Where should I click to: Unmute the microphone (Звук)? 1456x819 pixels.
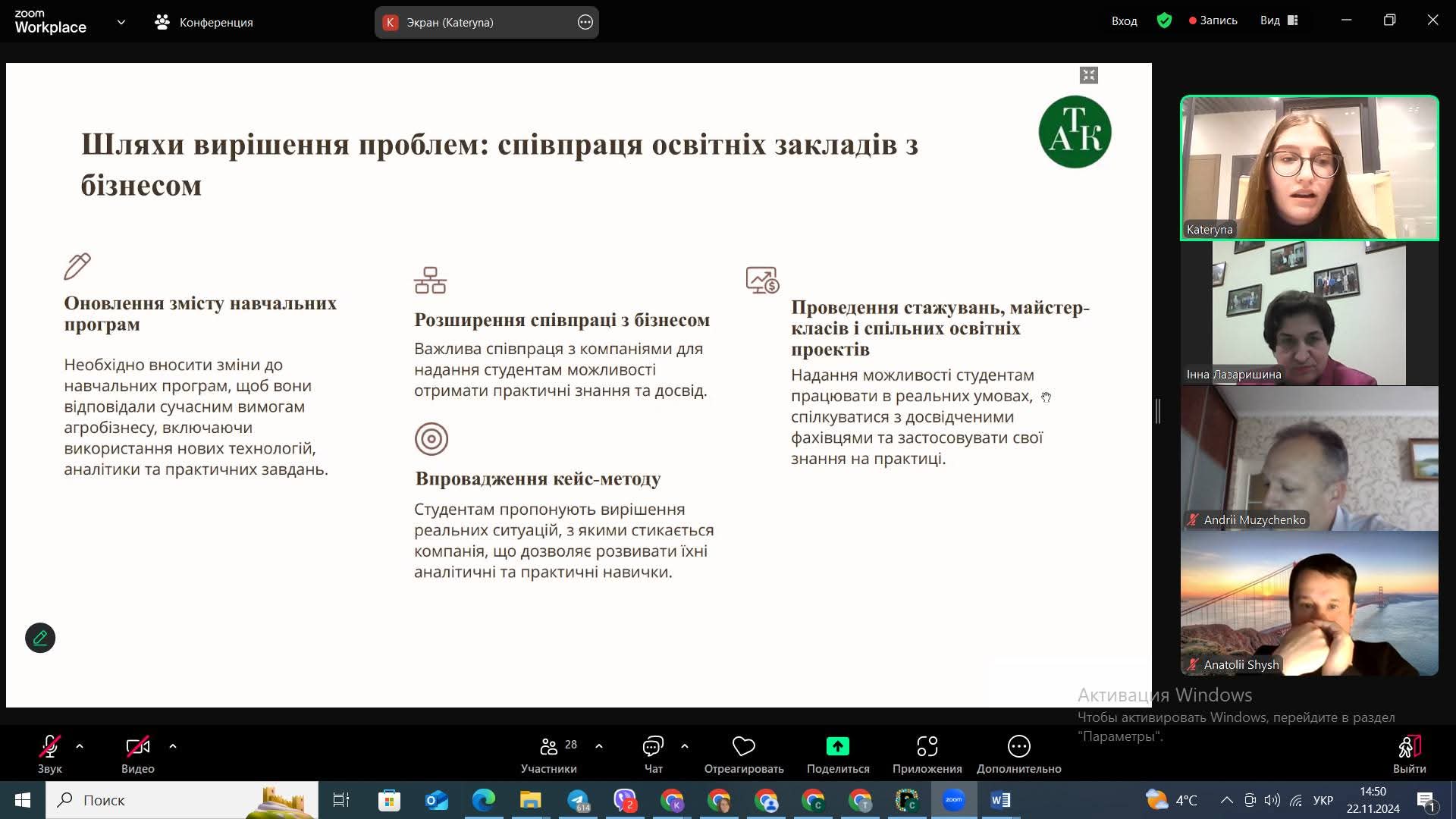tap(49, 747)
